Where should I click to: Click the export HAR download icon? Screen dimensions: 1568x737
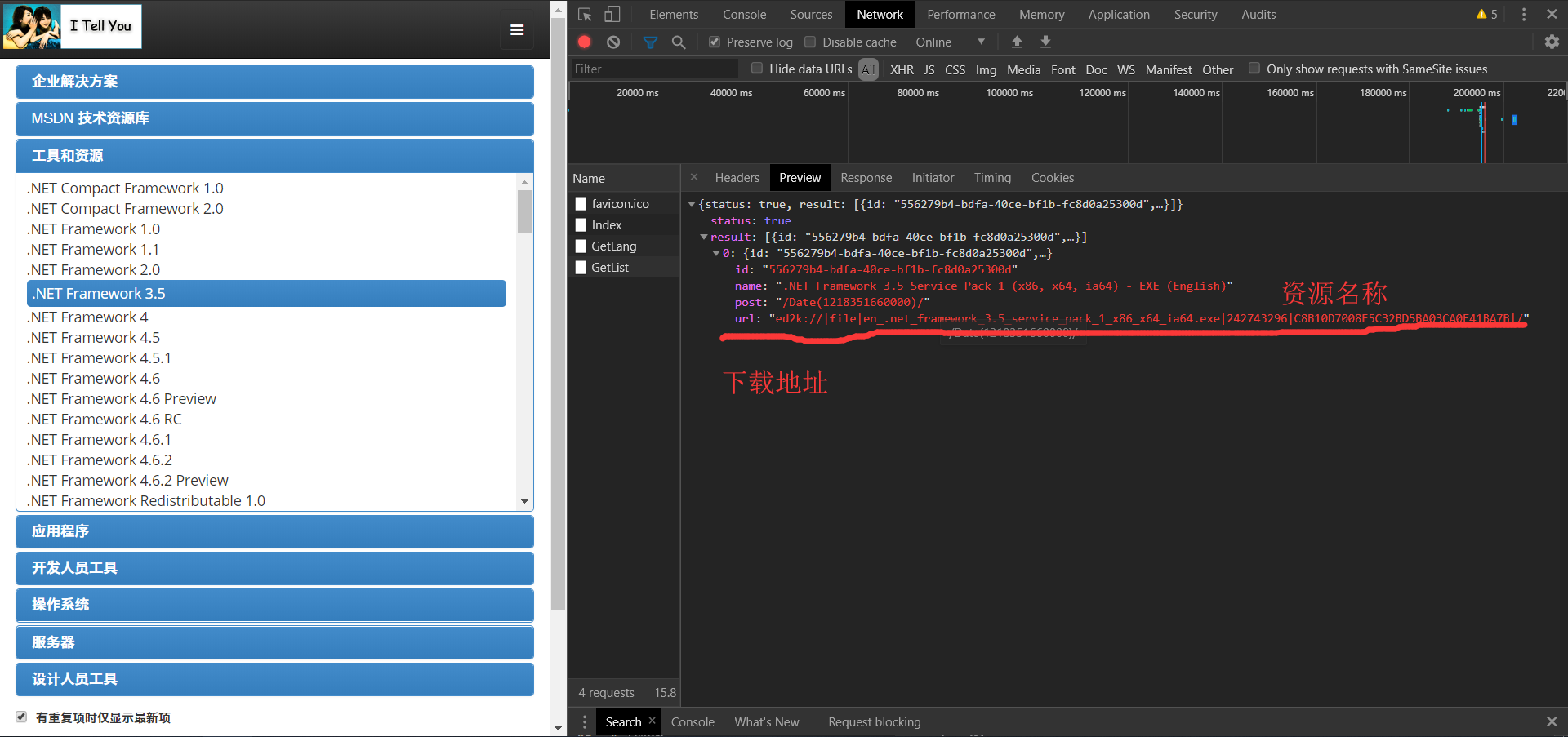coord(1045,42)
